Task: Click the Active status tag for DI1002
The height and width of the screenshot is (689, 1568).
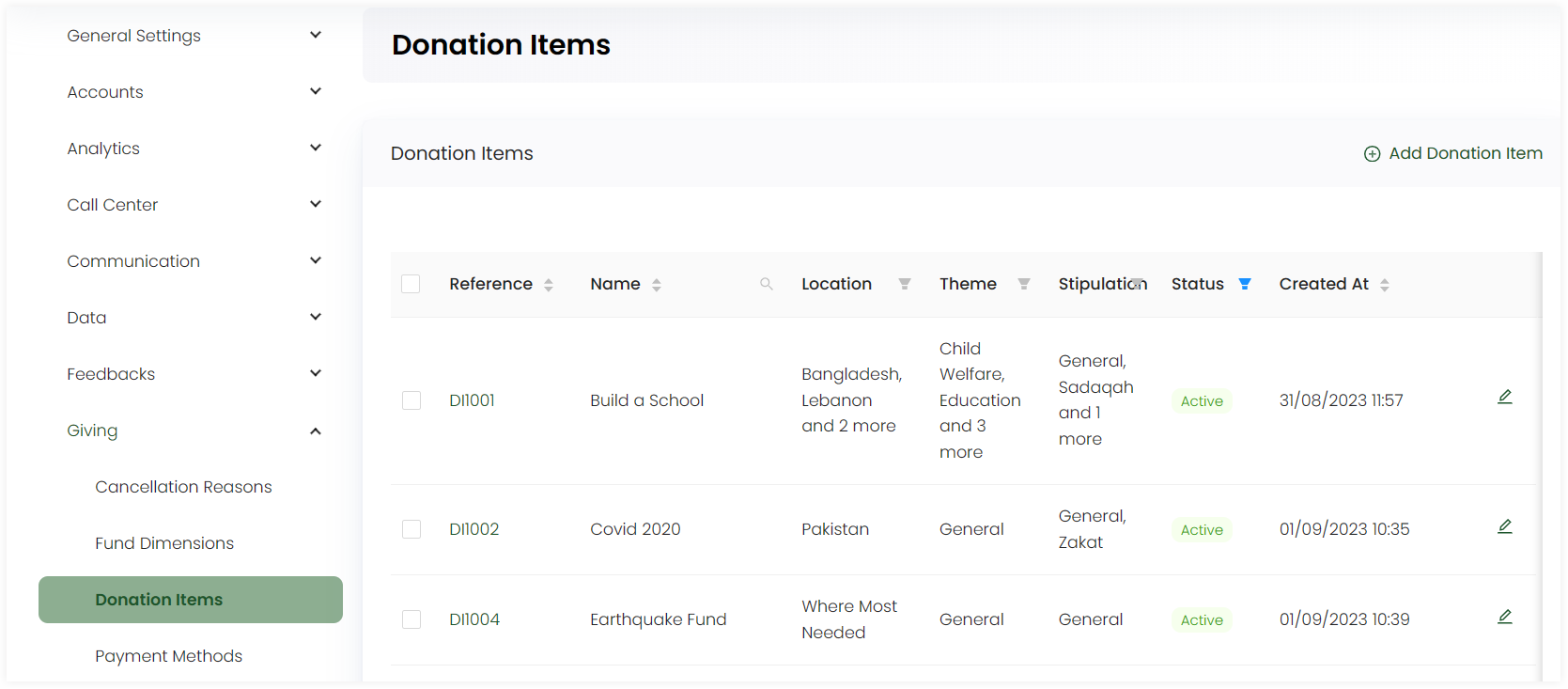Action: click(x=1202, y=530)
